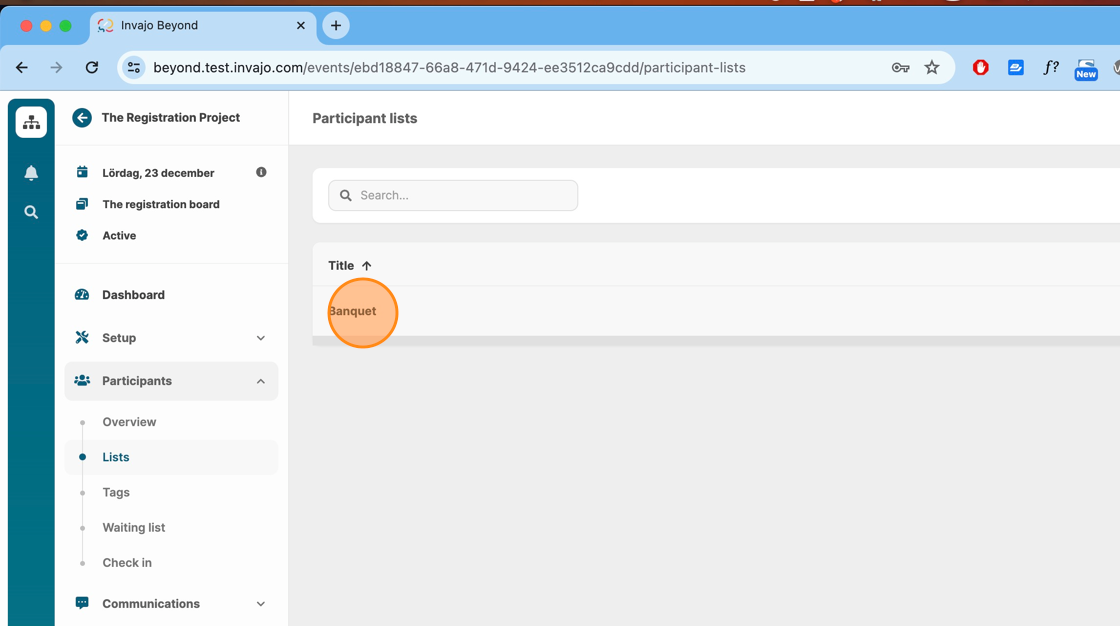
Task: Click the Communications chat icon
Action: coord(82,603)
